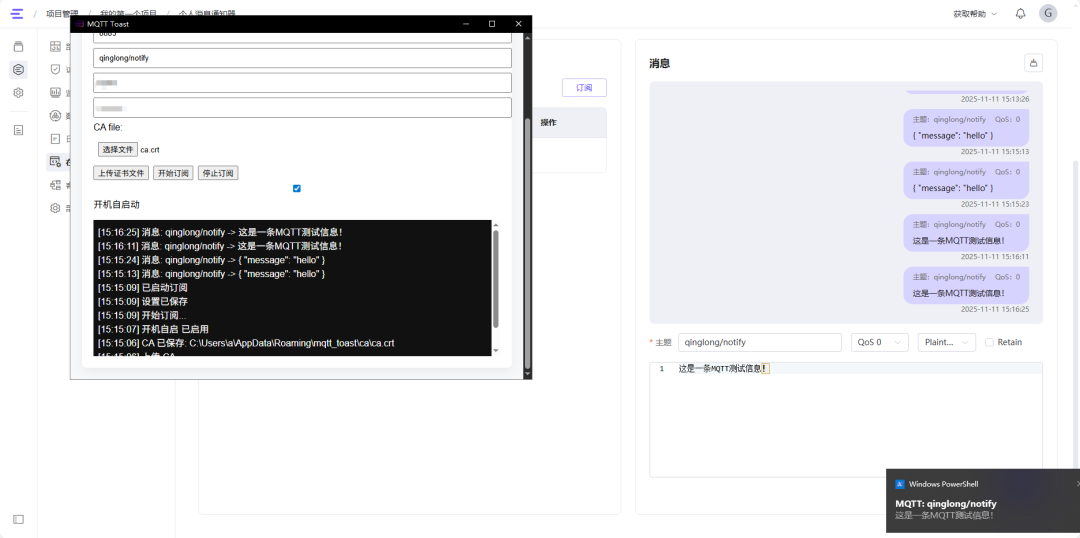The image size is (1080, 538).
Task: Expand the 获取帮助 dropdown
Action: [975, 14]
